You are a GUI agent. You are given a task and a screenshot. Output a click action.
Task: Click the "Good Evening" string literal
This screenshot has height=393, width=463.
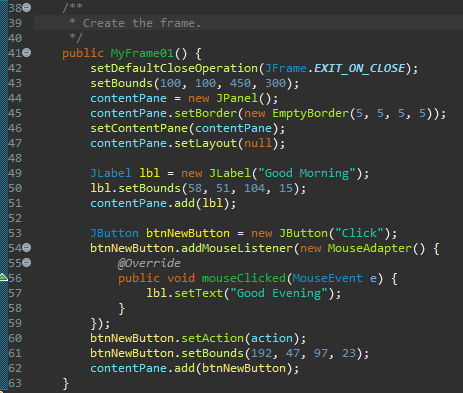tap(279, 293)
